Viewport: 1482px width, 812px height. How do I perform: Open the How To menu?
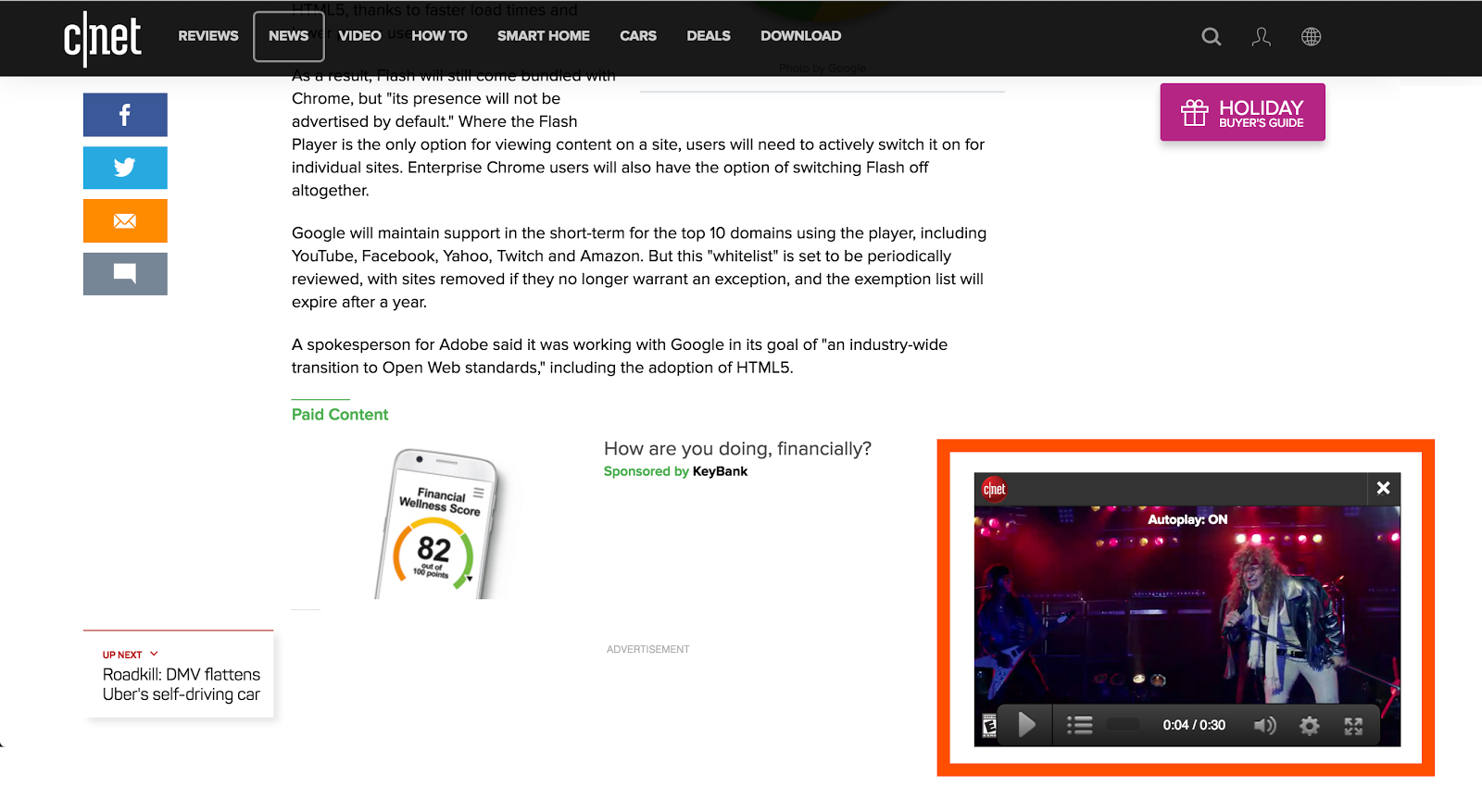(439, 36)
